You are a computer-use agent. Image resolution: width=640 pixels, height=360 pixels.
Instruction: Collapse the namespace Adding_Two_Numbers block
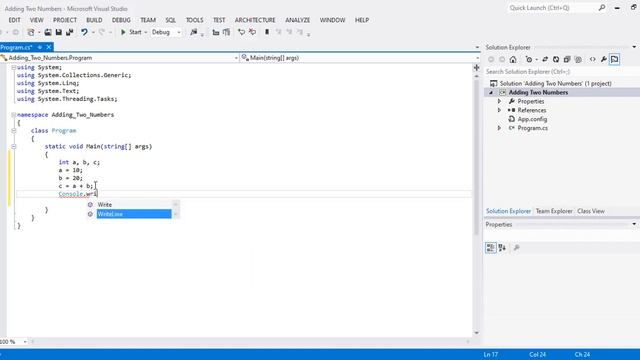pos(13,115)
